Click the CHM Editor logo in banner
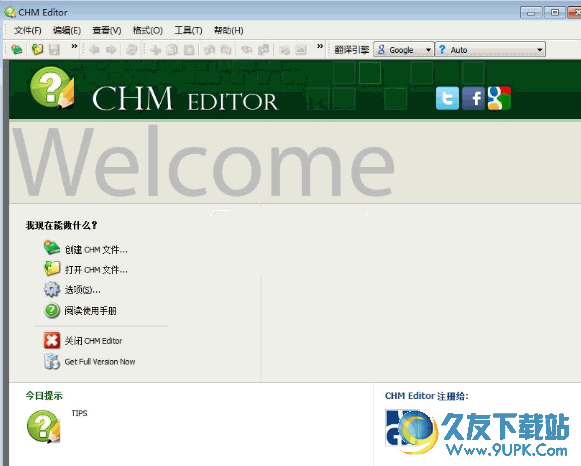Viewport: 581px width, 466px height. (52, 89)
